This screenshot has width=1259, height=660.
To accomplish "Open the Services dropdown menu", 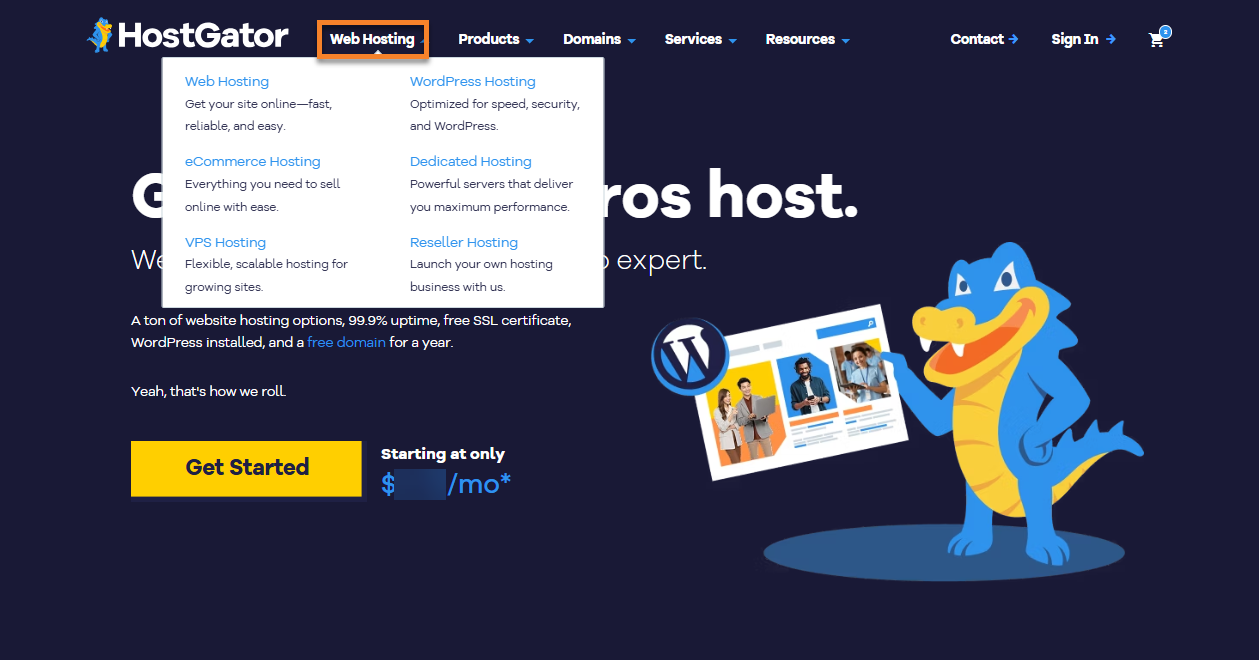I will (x=700, y=40).
